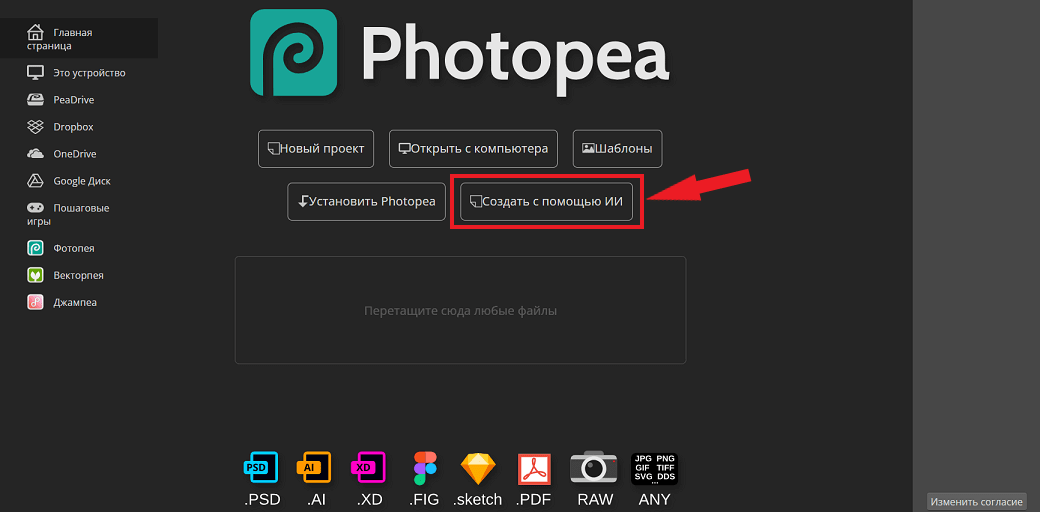Open the Шаблоны templates button
This screenshot has height=512, width=1040.
coord(617,148)
